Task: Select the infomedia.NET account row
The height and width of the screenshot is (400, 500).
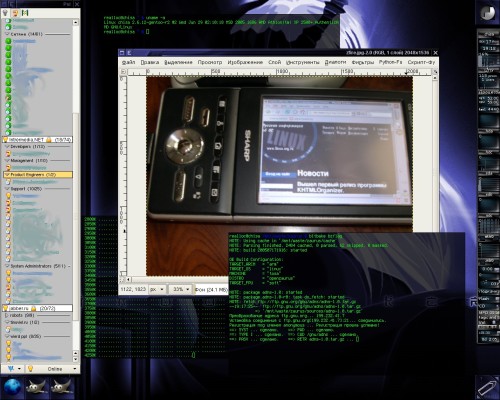Action: [x=37, y=140]
